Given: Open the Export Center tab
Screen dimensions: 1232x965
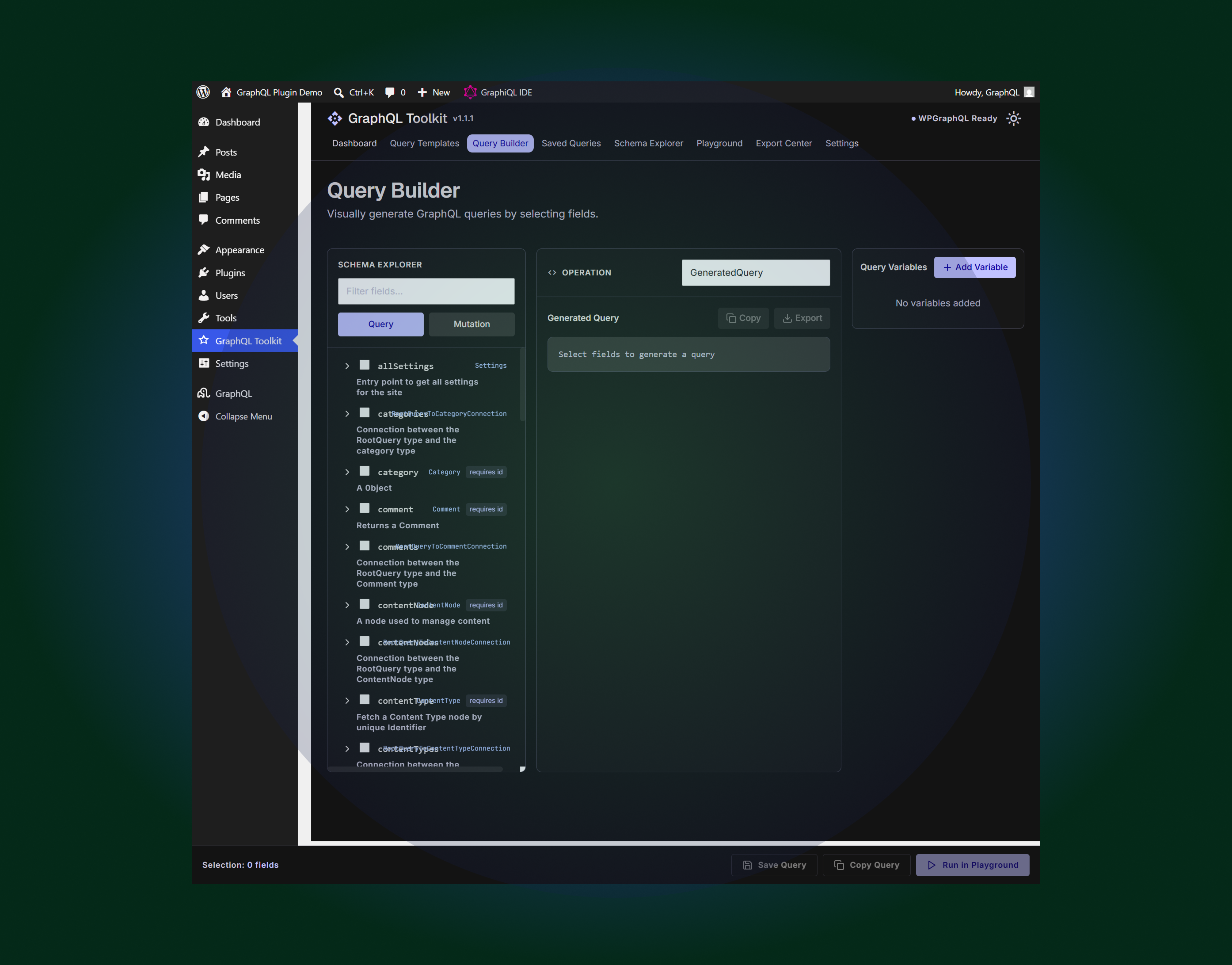Looking at the screenshot, I should click(783, 144).
